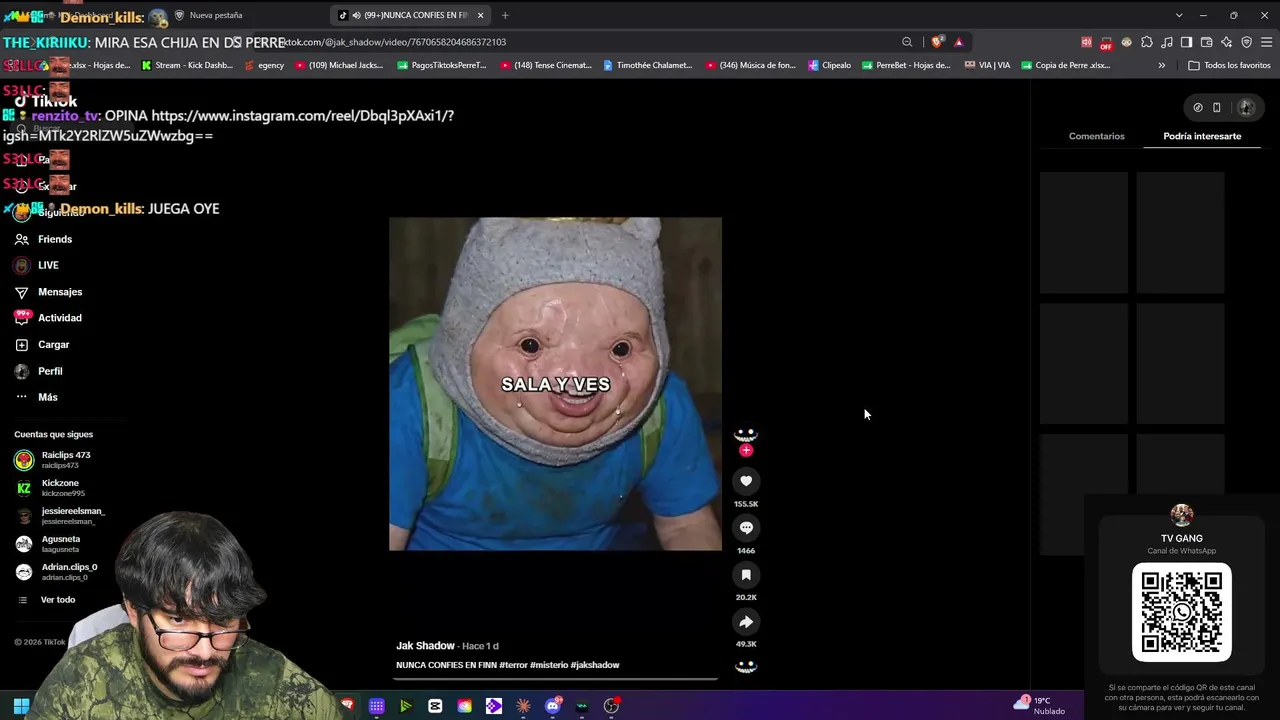Close the NUNCA CONFIES EN FINN tab
The height and width of the screenshot is (720, 1280).
[480, 15]
